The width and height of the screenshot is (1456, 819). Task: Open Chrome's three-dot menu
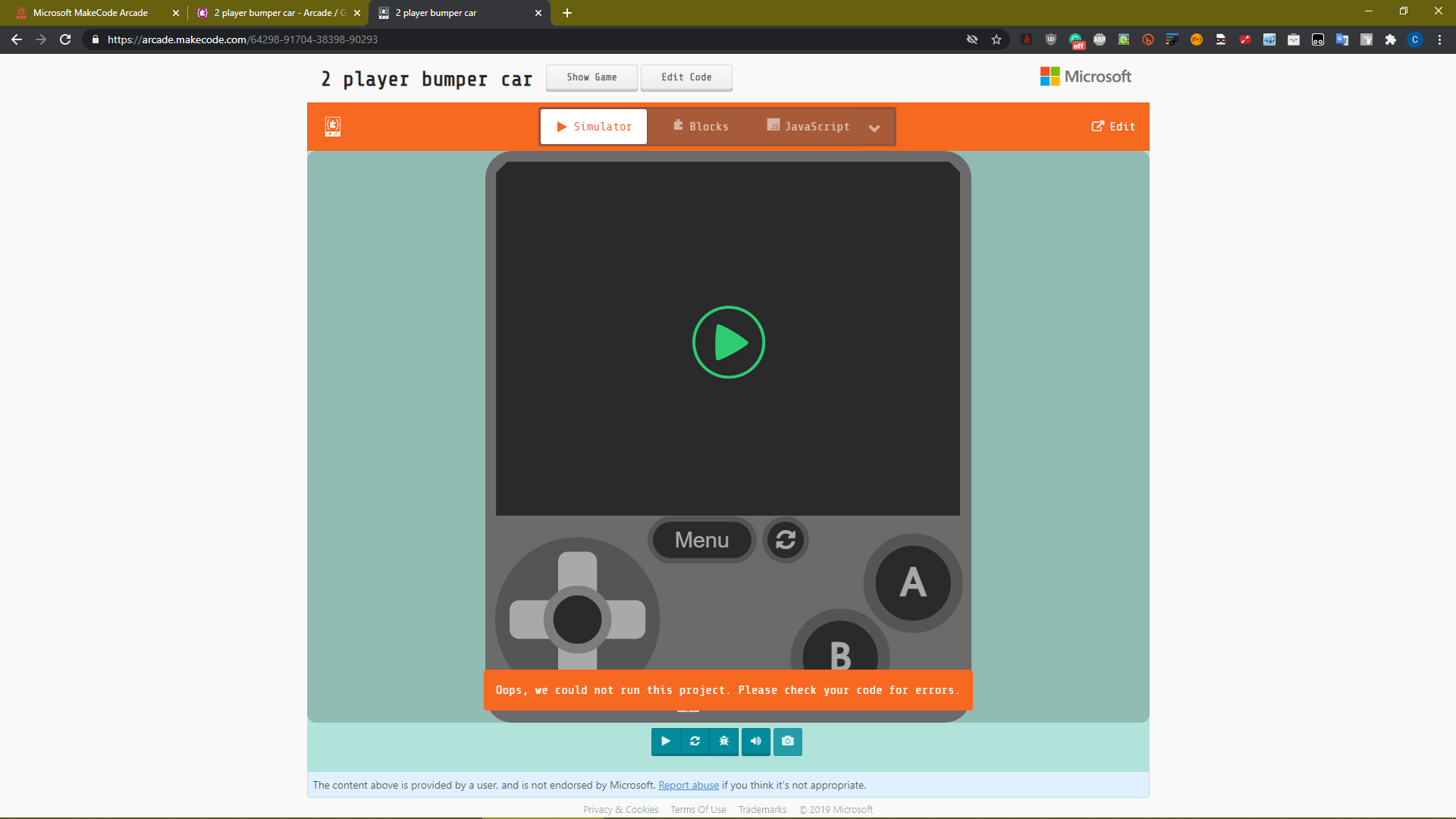click(1439, 39)
